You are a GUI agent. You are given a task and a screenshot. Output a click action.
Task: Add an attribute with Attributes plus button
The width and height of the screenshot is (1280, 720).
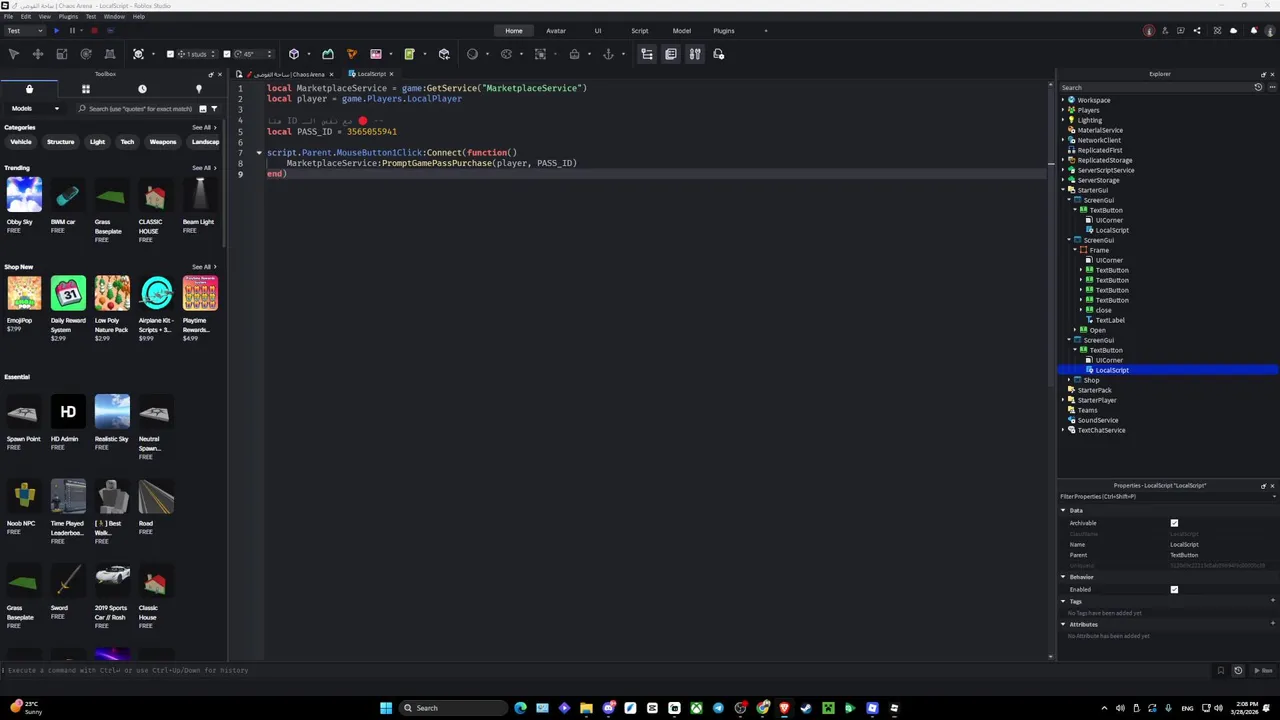1273,624
